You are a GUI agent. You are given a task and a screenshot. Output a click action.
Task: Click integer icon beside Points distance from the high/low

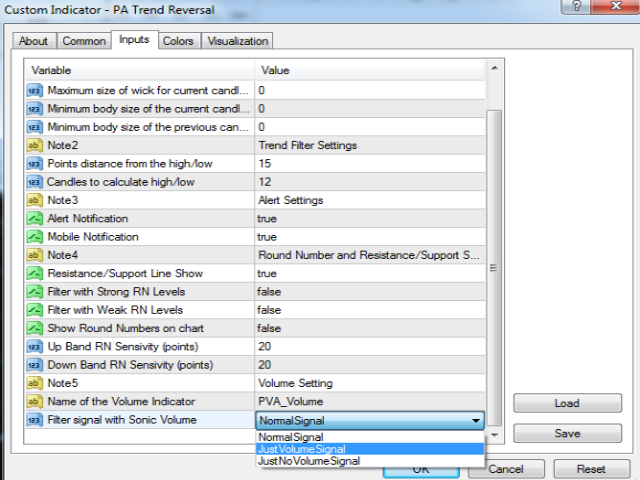[x=35, y=164]
